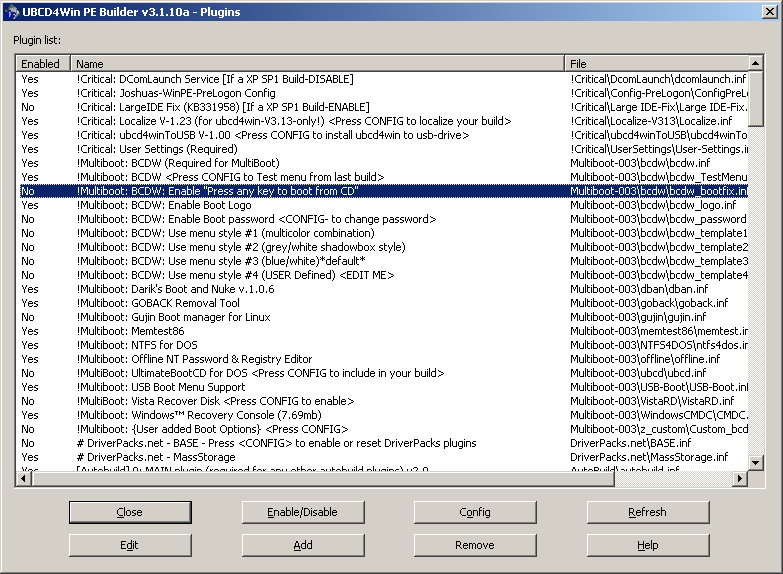The image size is (783, 574).
Task: Sort by the File column header
Action: click(x=657, y=64)
